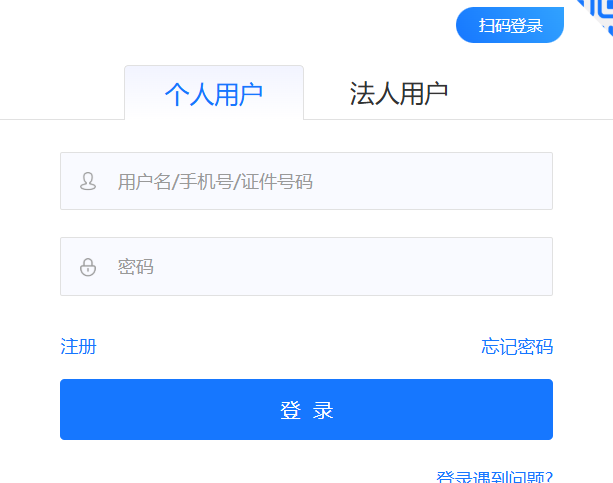Switch to the 个人用户 tab
Viewport: 613px width, 483px height.
(213, 94)
